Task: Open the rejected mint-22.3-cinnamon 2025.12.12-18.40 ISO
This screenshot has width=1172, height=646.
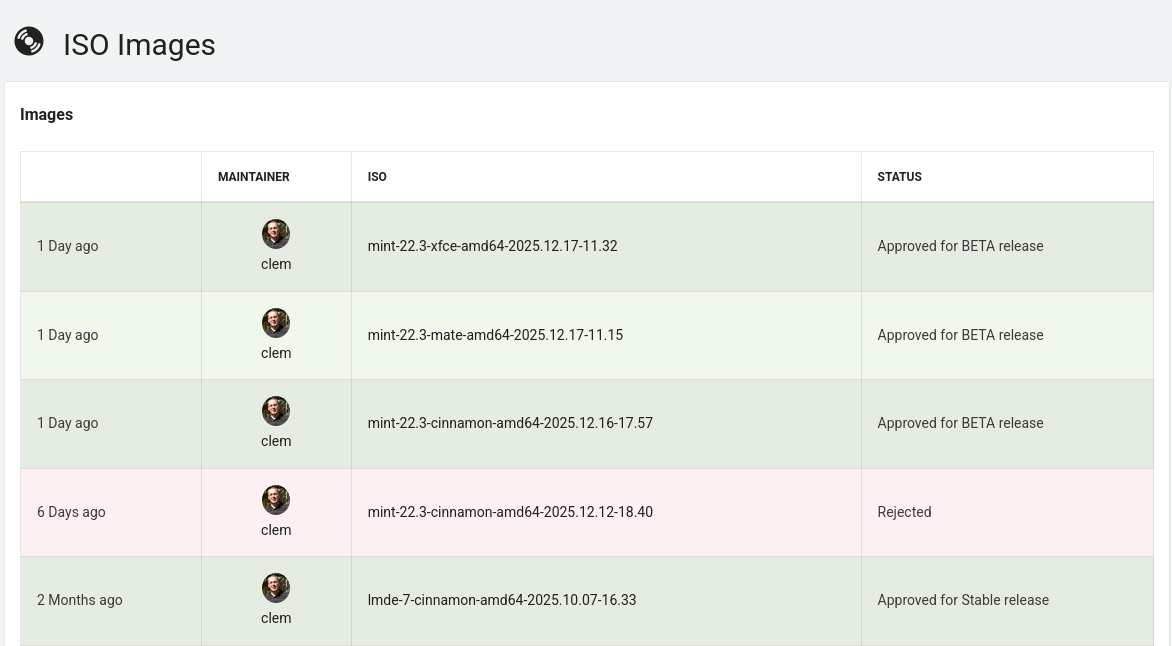Action: click(x=510, y=512)
